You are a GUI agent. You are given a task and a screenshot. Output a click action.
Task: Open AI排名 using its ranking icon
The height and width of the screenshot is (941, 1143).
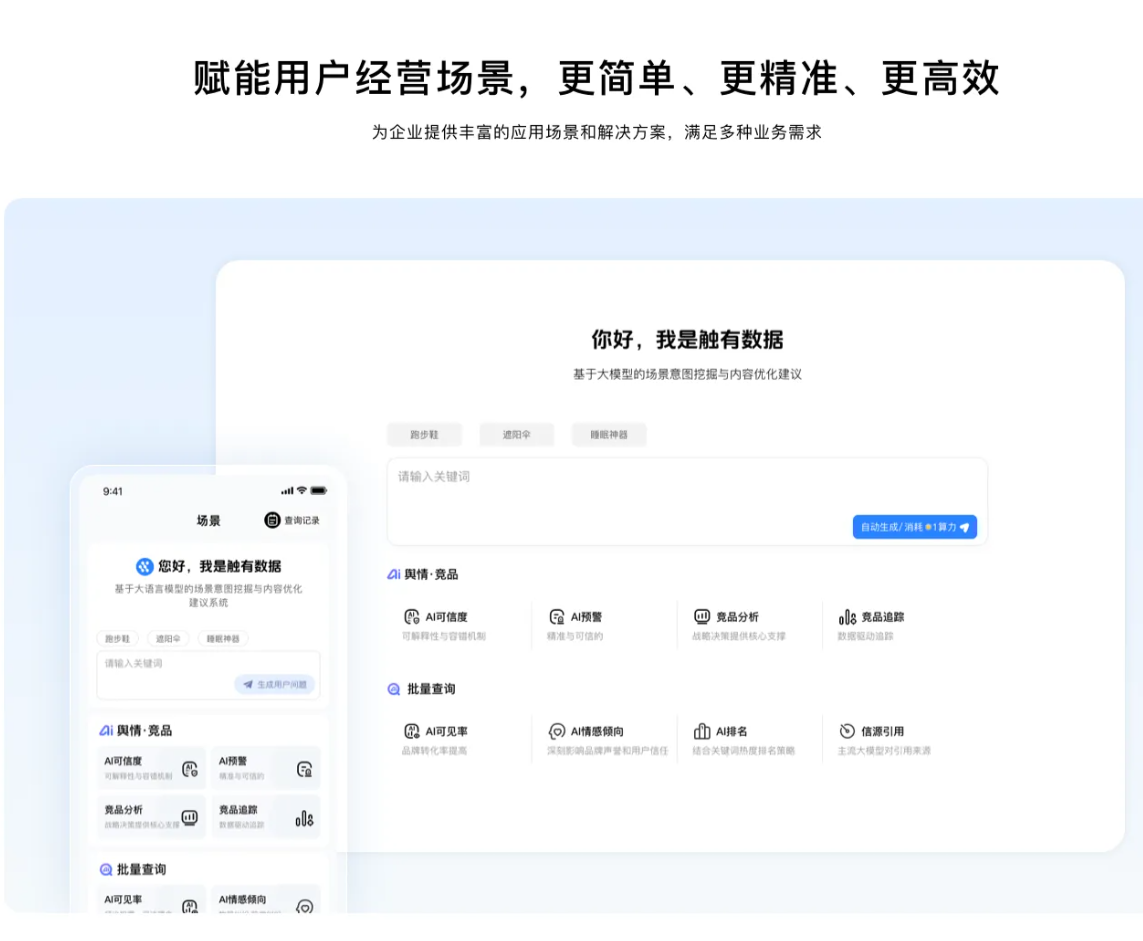point(704,731)
